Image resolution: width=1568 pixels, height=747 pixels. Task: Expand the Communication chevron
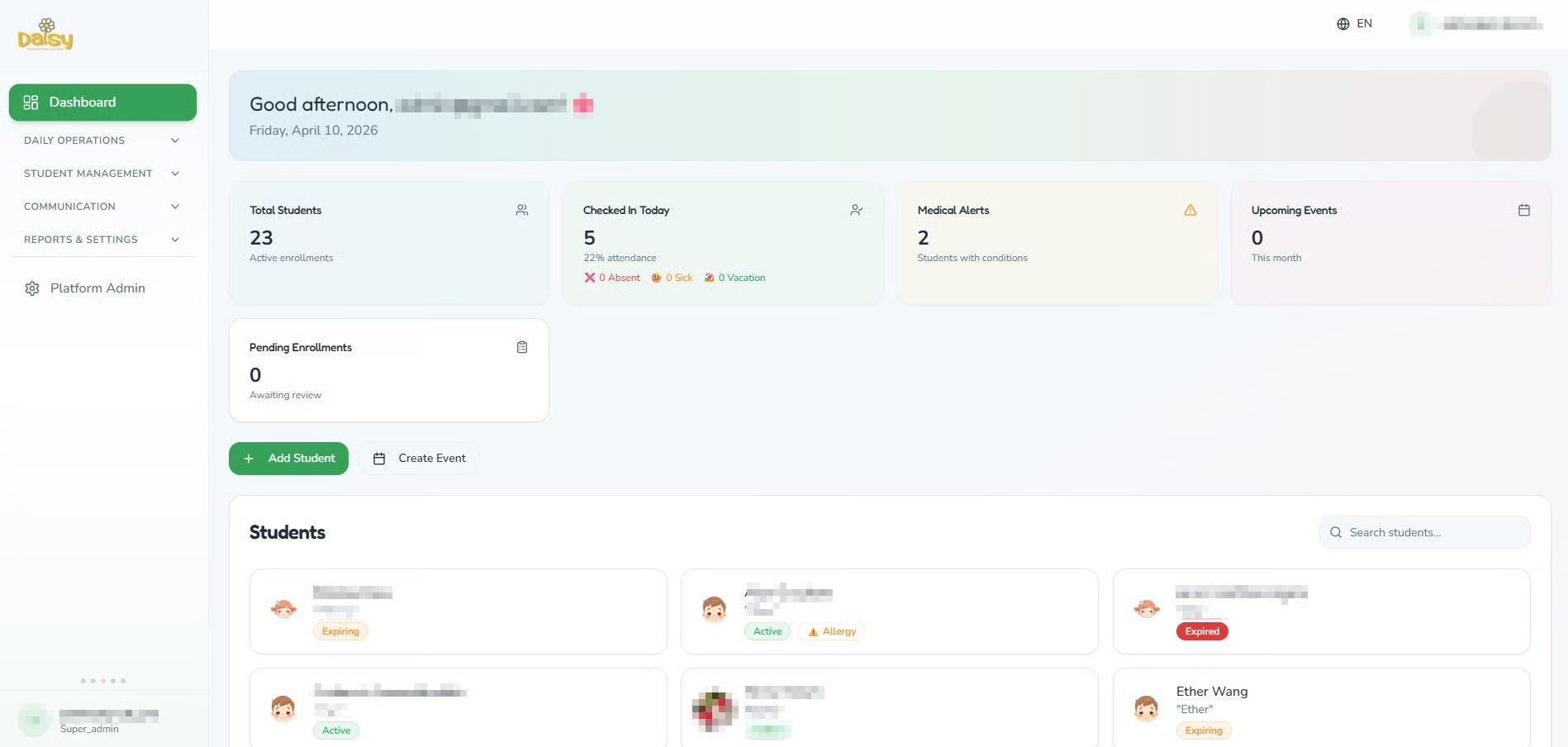175,207
